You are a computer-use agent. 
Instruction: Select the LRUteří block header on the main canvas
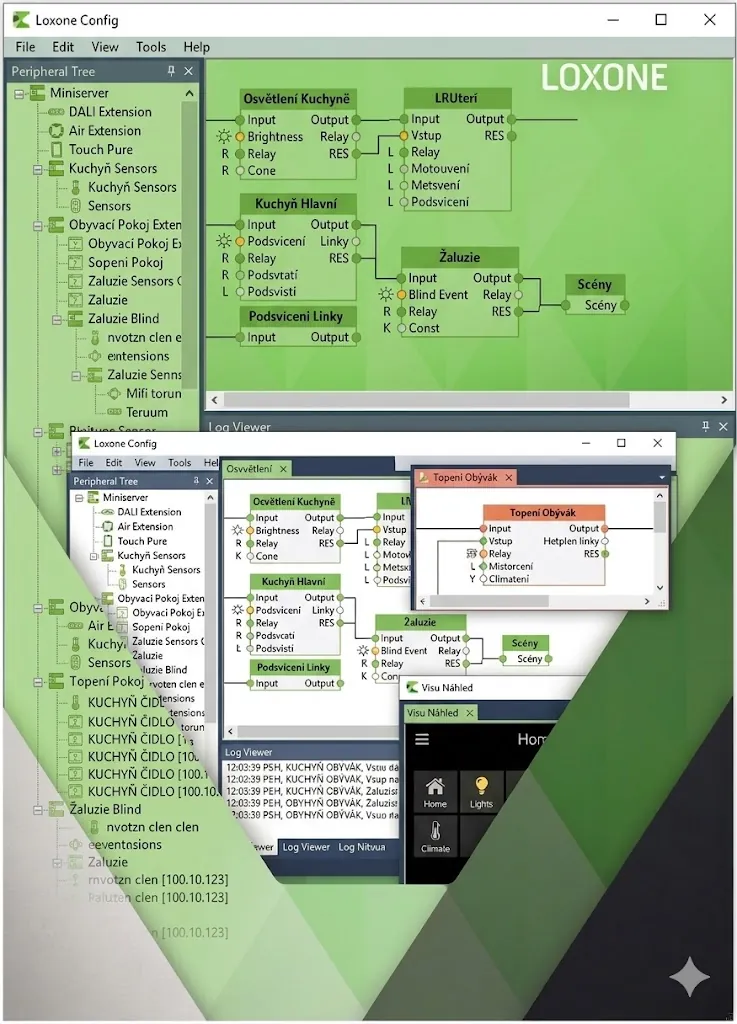456,98
